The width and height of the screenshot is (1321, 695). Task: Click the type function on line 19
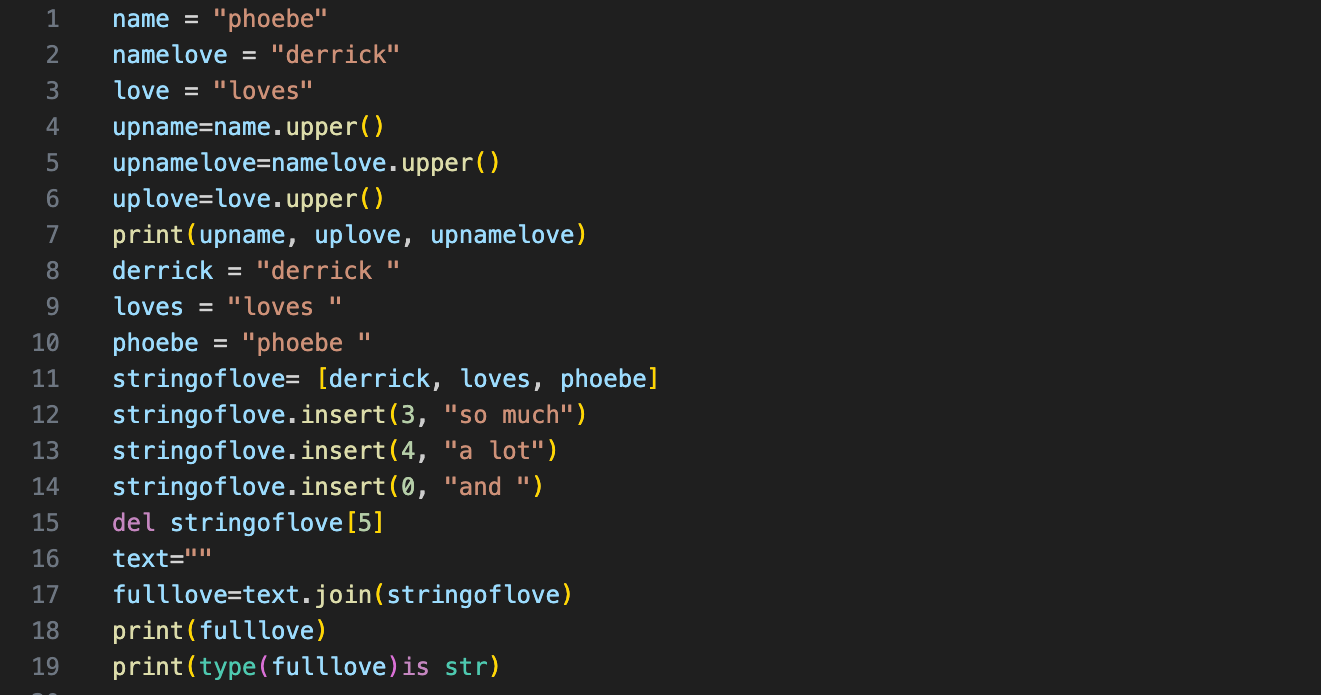pos(227,666)
